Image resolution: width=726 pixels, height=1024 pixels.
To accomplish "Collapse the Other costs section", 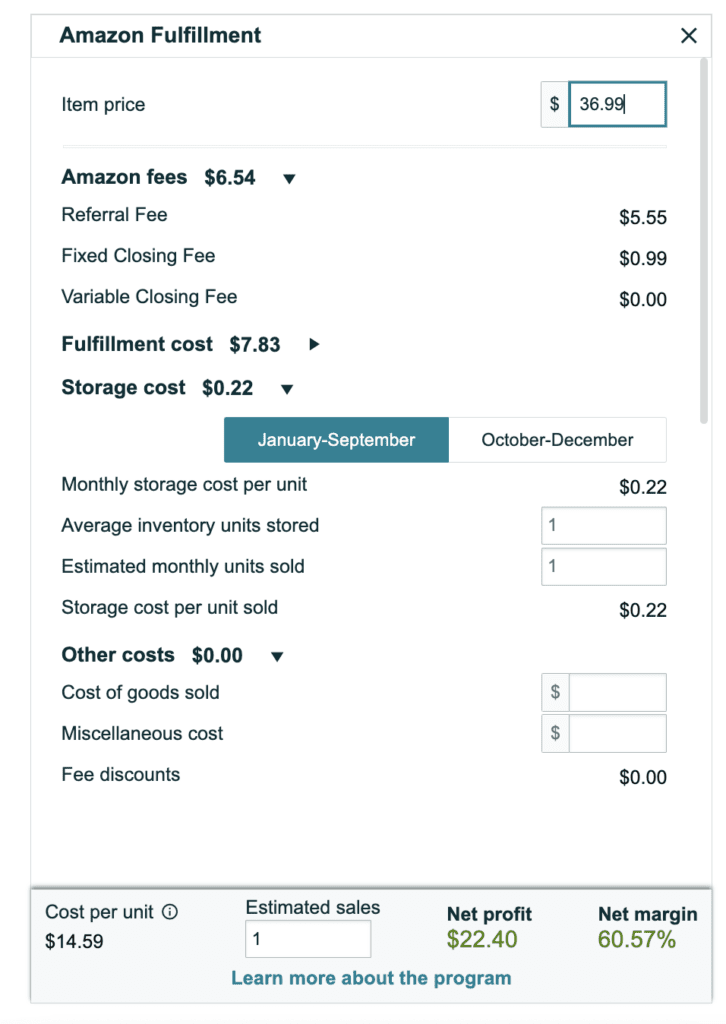I will (x=277, y=656).
